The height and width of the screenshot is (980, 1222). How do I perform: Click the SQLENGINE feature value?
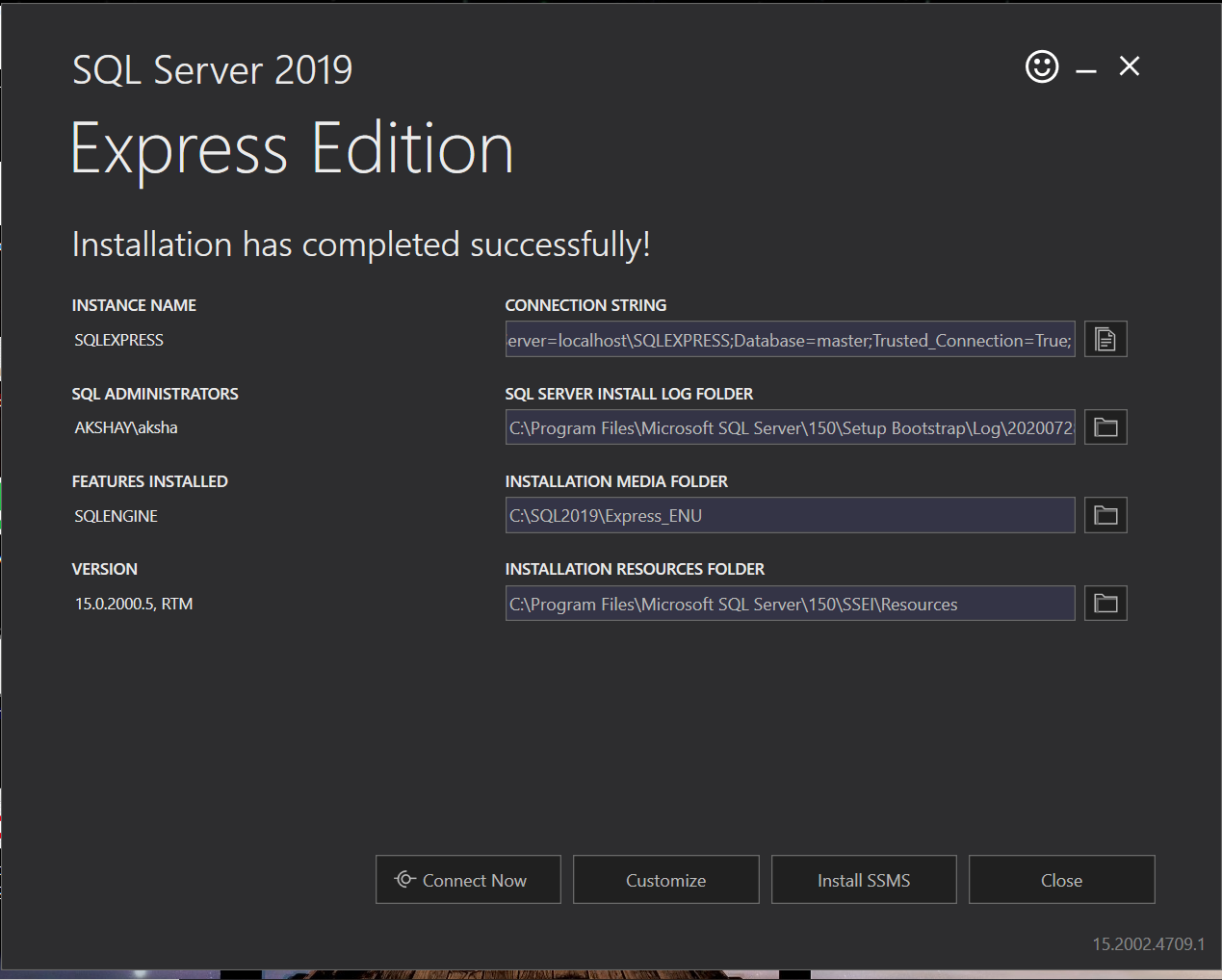(116, 516)
